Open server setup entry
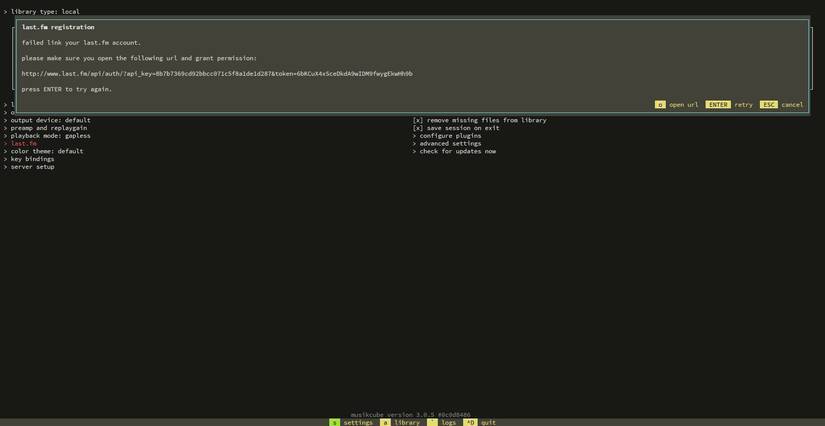Image resolution: width=825 pixels, height=426 pixels. click(x=29, y=167)
